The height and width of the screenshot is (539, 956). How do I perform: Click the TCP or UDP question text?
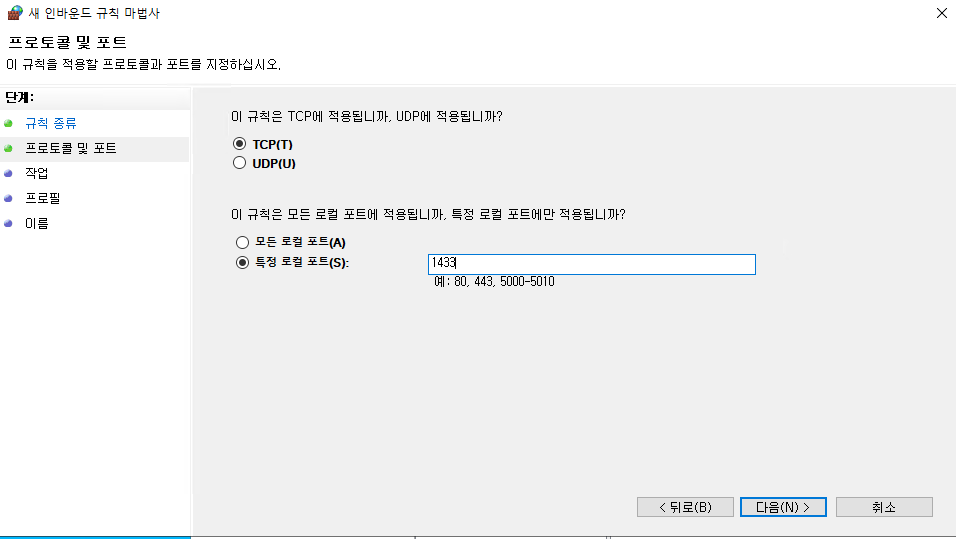[366, 116]
